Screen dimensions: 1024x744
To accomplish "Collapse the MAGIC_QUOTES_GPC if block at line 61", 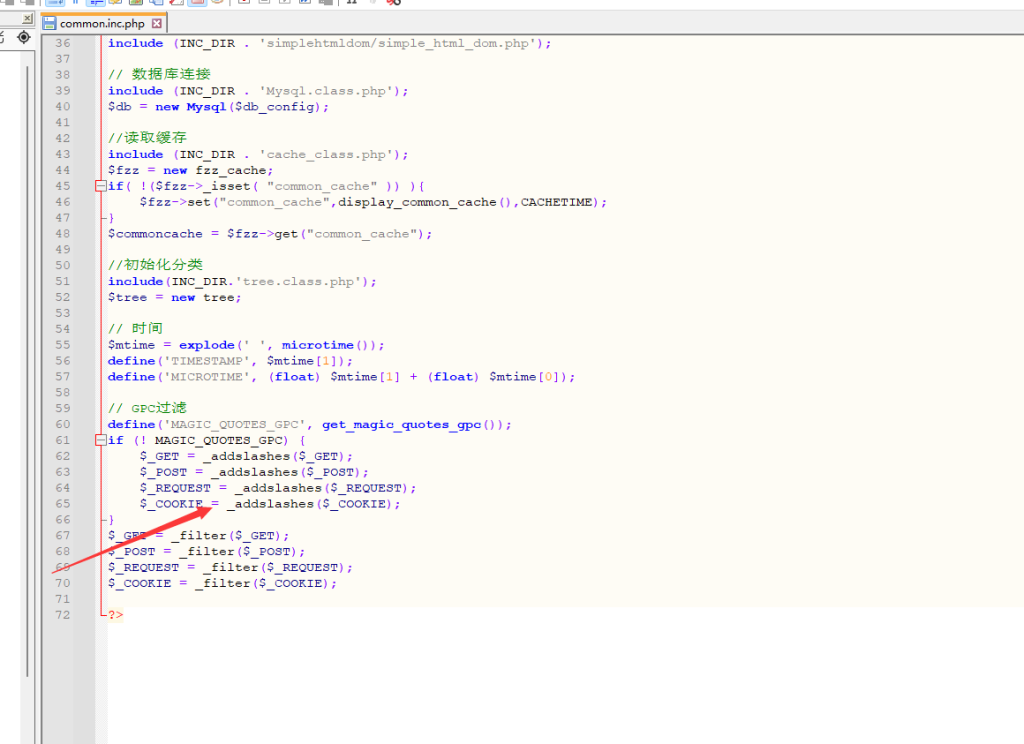I will point(100,440).
